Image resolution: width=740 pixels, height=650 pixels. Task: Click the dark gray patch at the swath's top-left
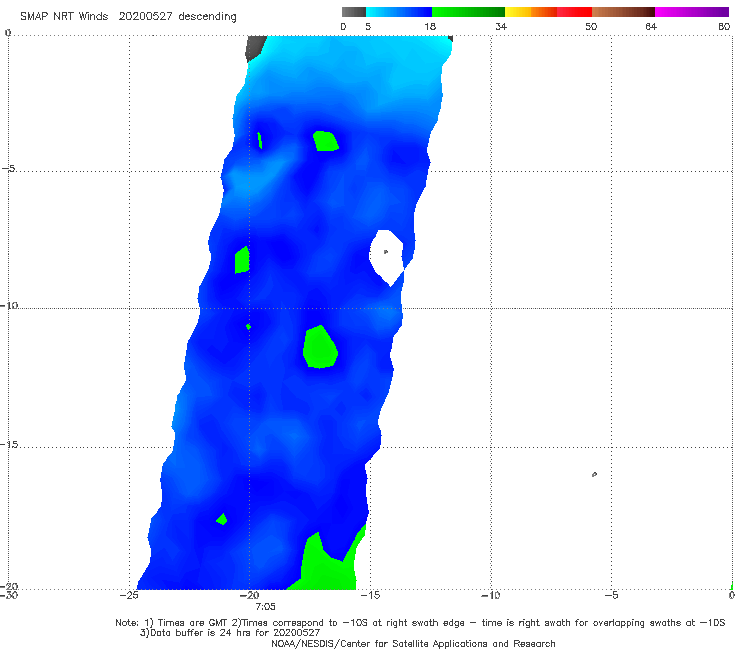255,47
